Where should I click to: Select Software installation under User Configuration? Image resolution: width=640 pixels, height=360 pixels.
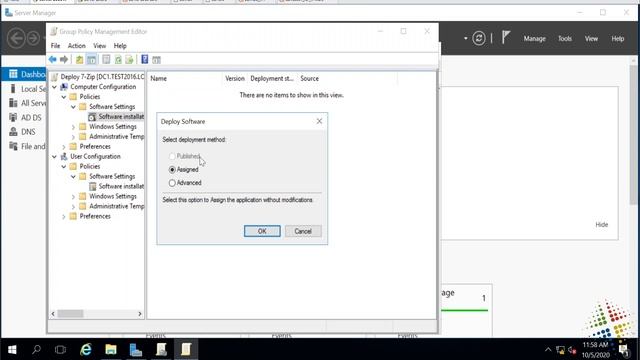(x=117, y=186)
